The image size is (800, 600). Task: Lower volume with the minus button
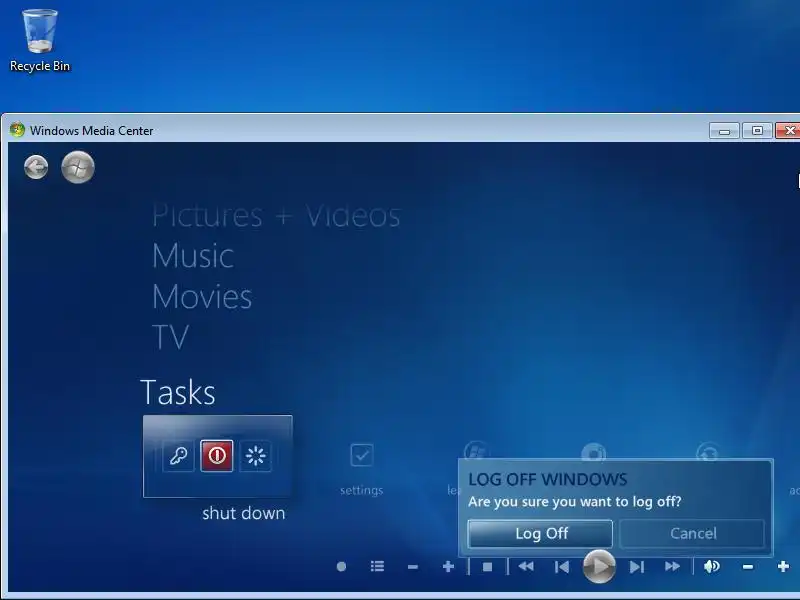pos(748,567)
